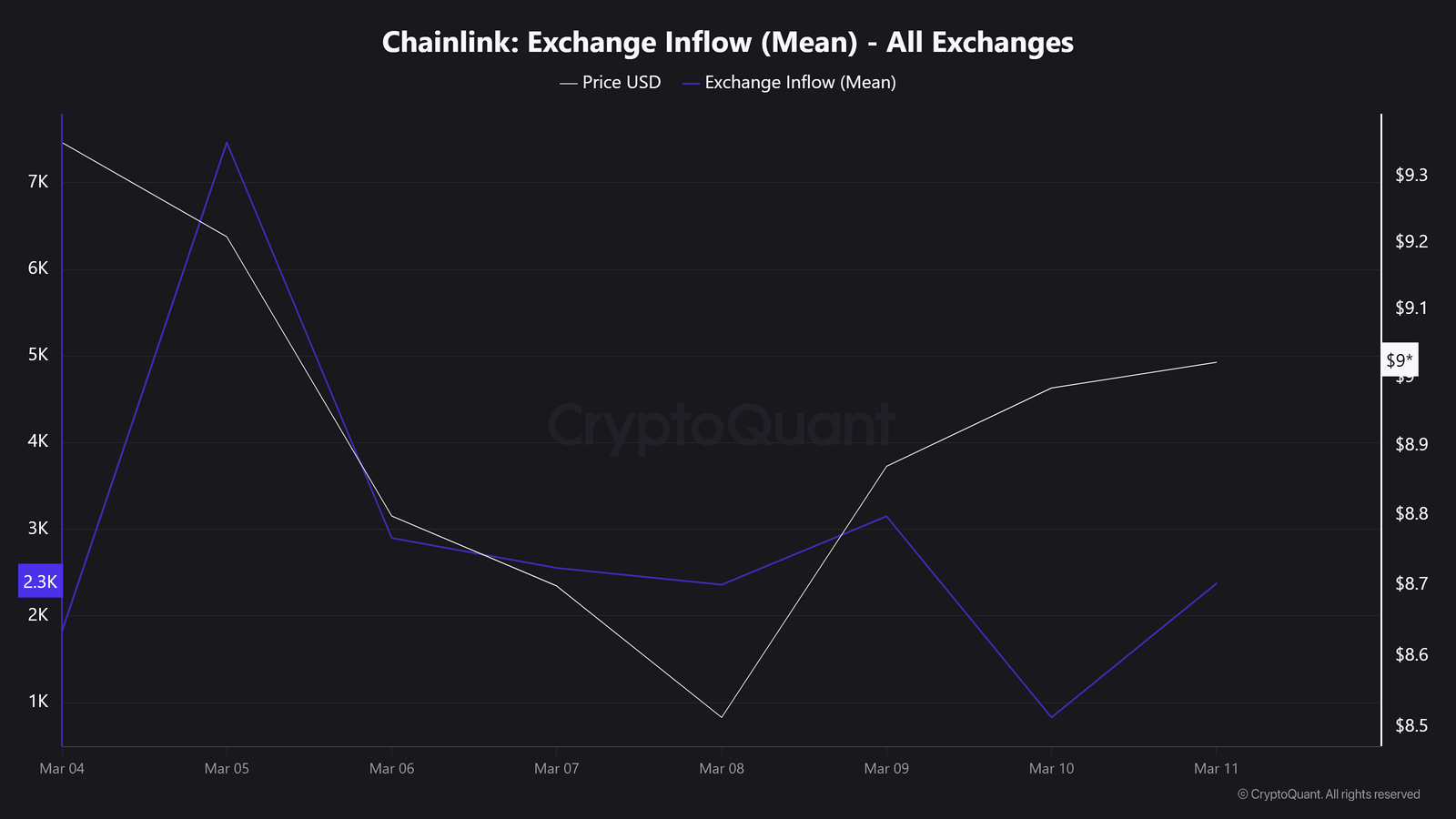The image size is (1456, 819).
Task: Click the CryptoQuant copyright notice
Action: (x=1329, y=794)
